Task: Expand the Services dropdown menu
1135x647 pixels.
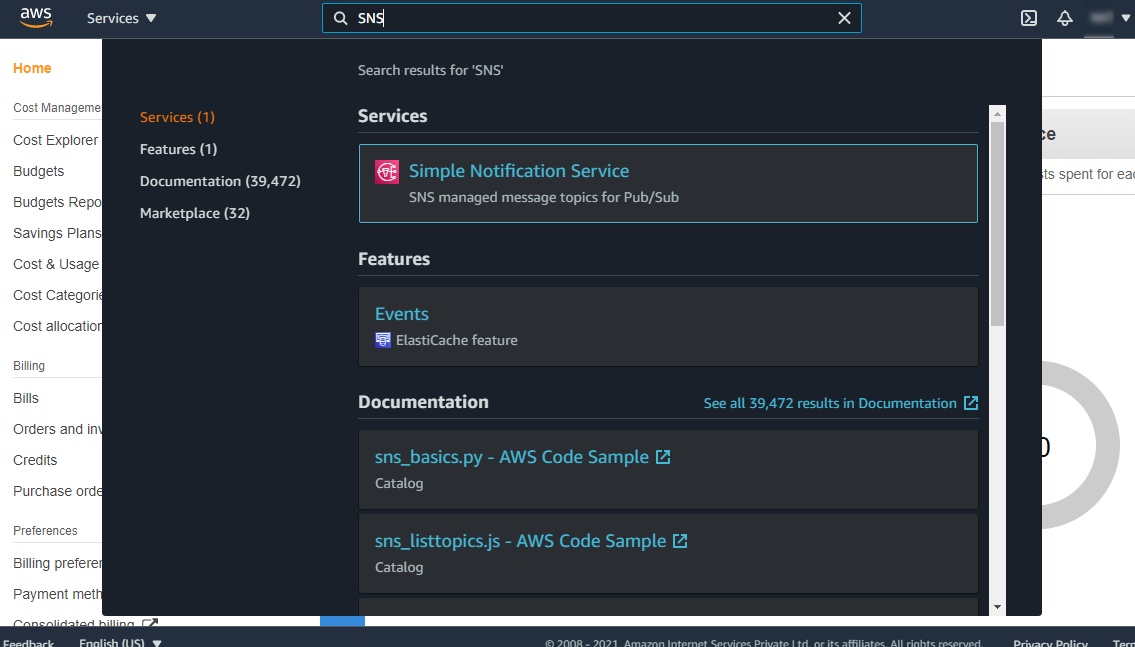Action: [122, 18]
